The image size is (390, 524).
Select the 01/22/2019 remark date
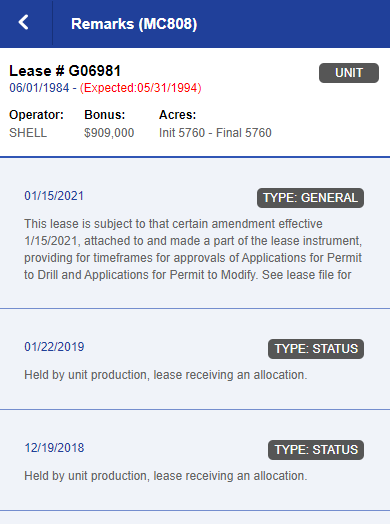point(54,347)
